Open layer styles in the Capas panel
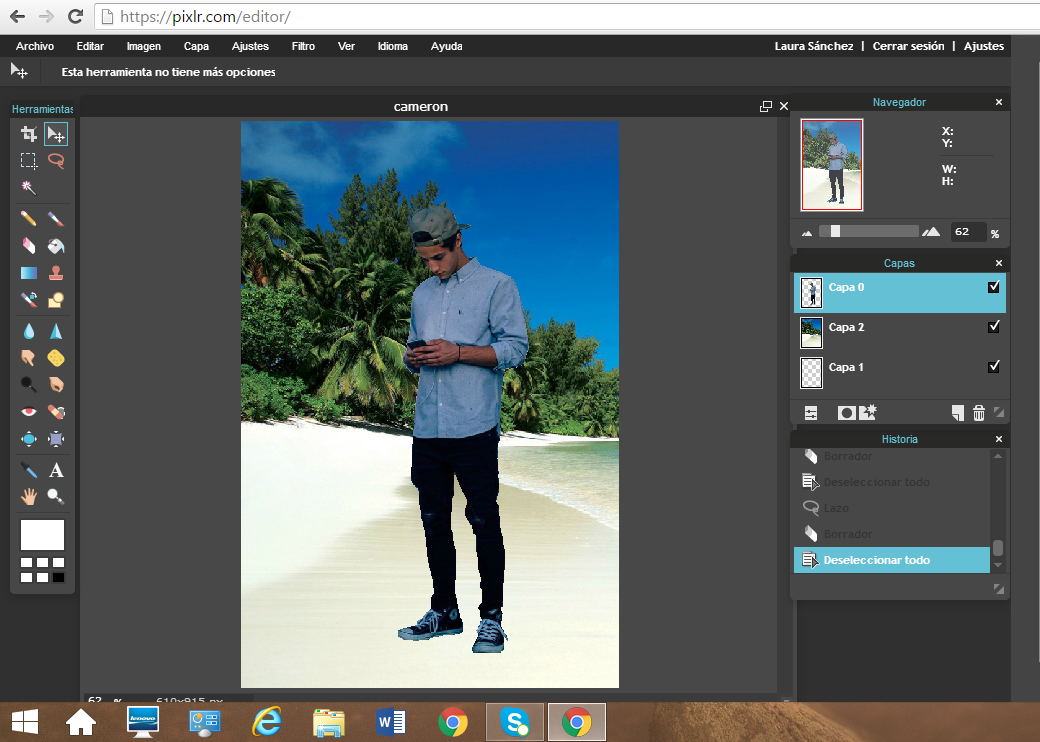 tap(868, 412)
